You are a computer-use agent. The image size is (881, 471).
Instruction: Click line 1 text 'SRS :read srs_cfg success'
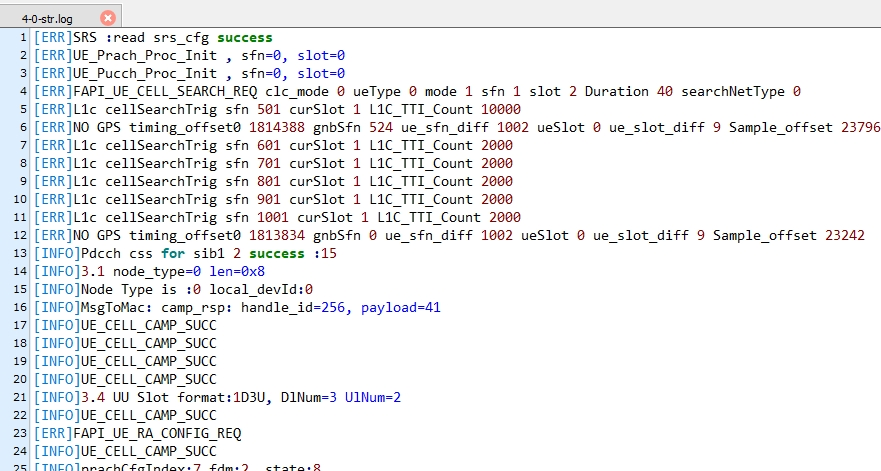tap(172, 38)
